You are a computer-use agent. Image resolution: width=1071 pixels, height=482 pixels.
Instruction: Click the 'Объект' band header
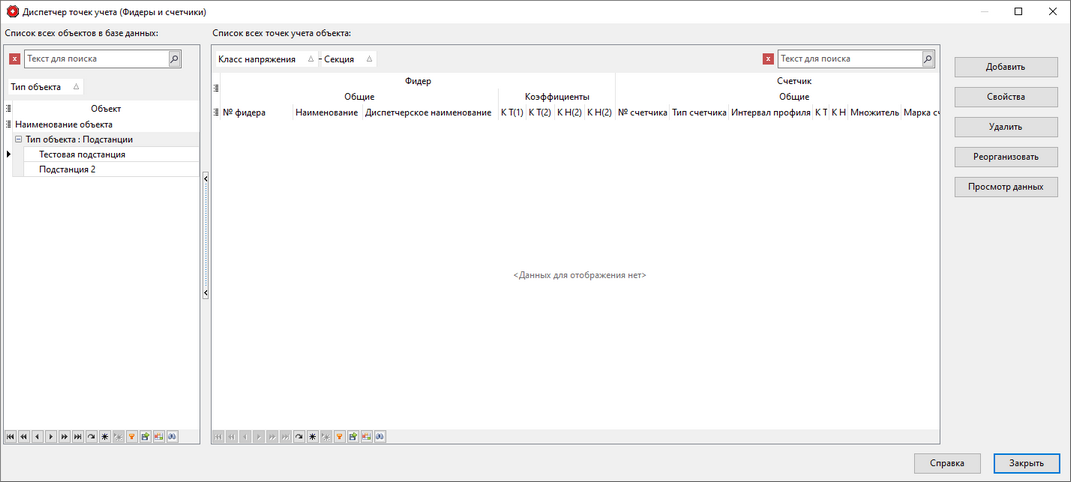(106, 108)
